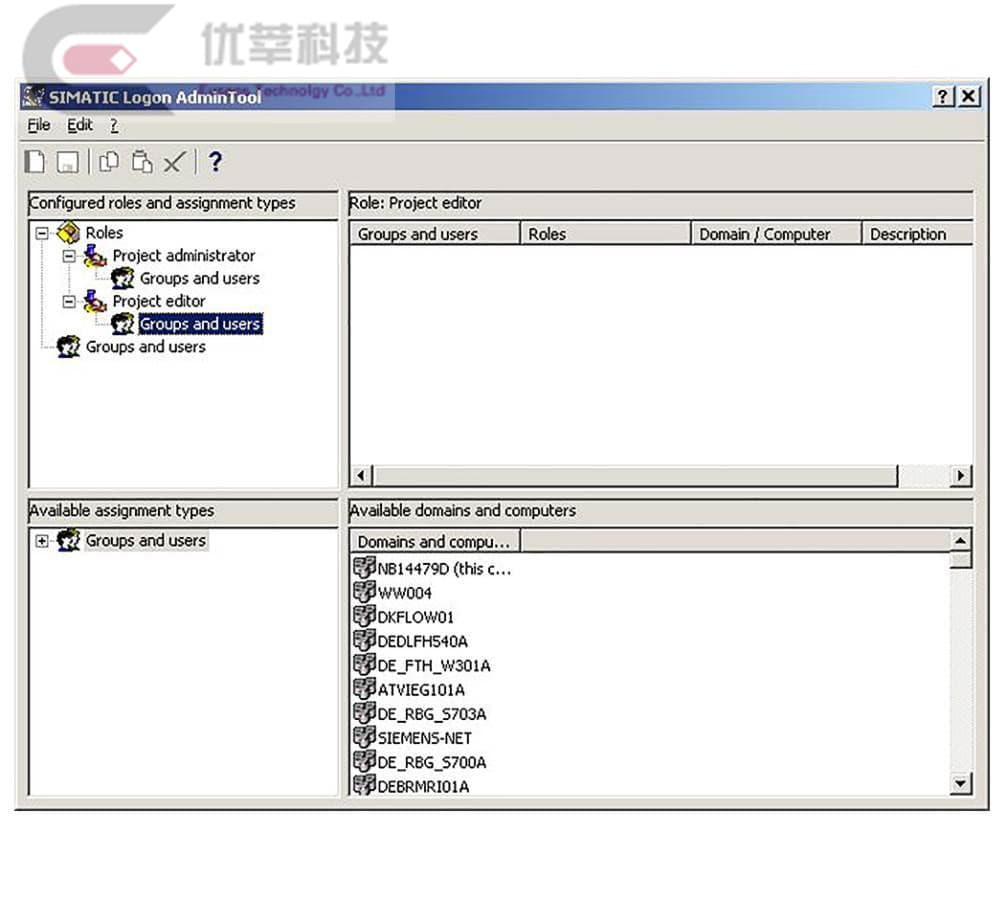
Task: Open the Edit menu
Action: click(80, 125)
